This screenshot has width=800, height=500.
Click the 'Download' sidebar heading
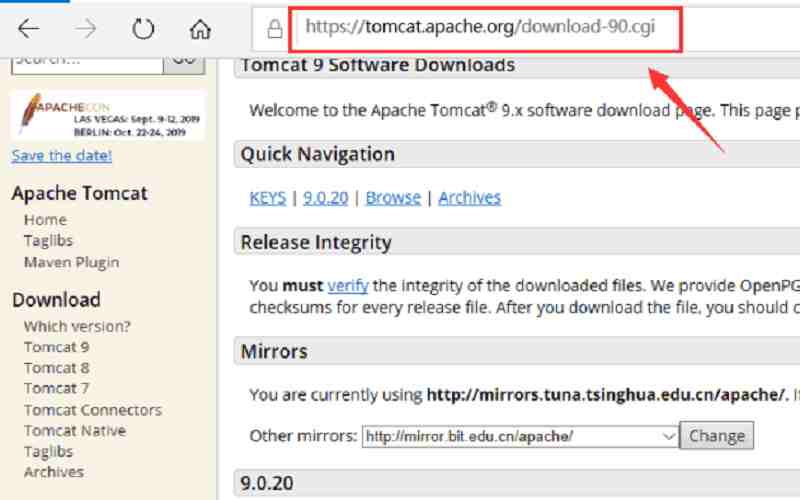click(x=56, y=300)
